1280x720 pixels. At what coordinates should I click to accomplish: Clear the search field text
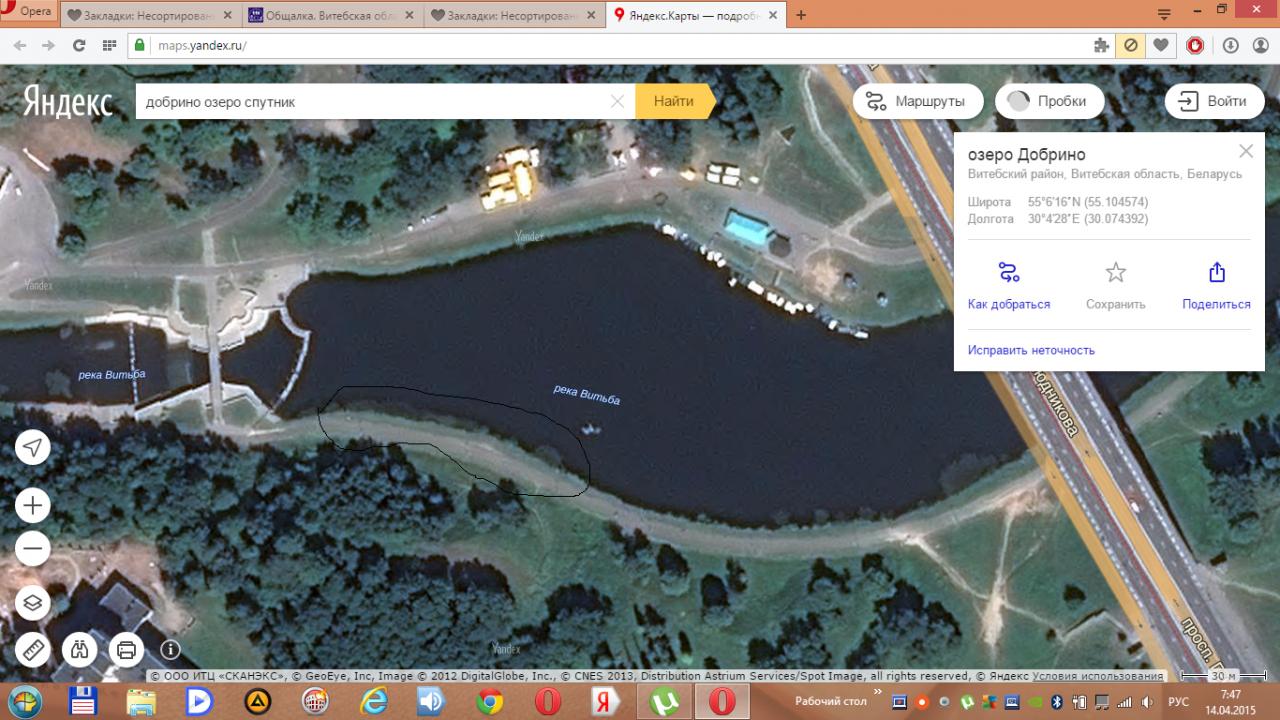pos(617,101)
